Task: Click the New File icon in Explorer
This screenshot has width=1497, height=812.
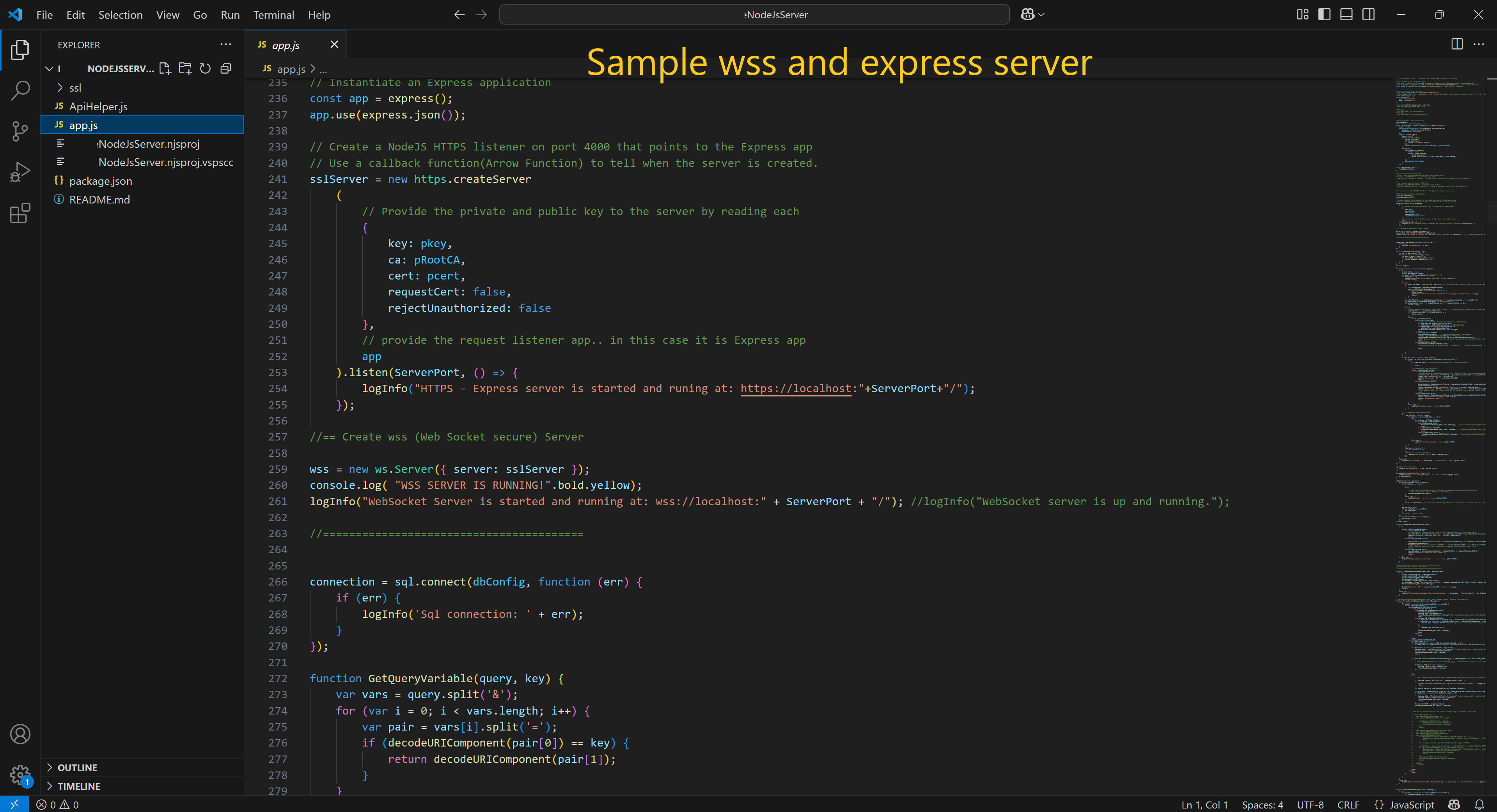Action: [165, 69]
